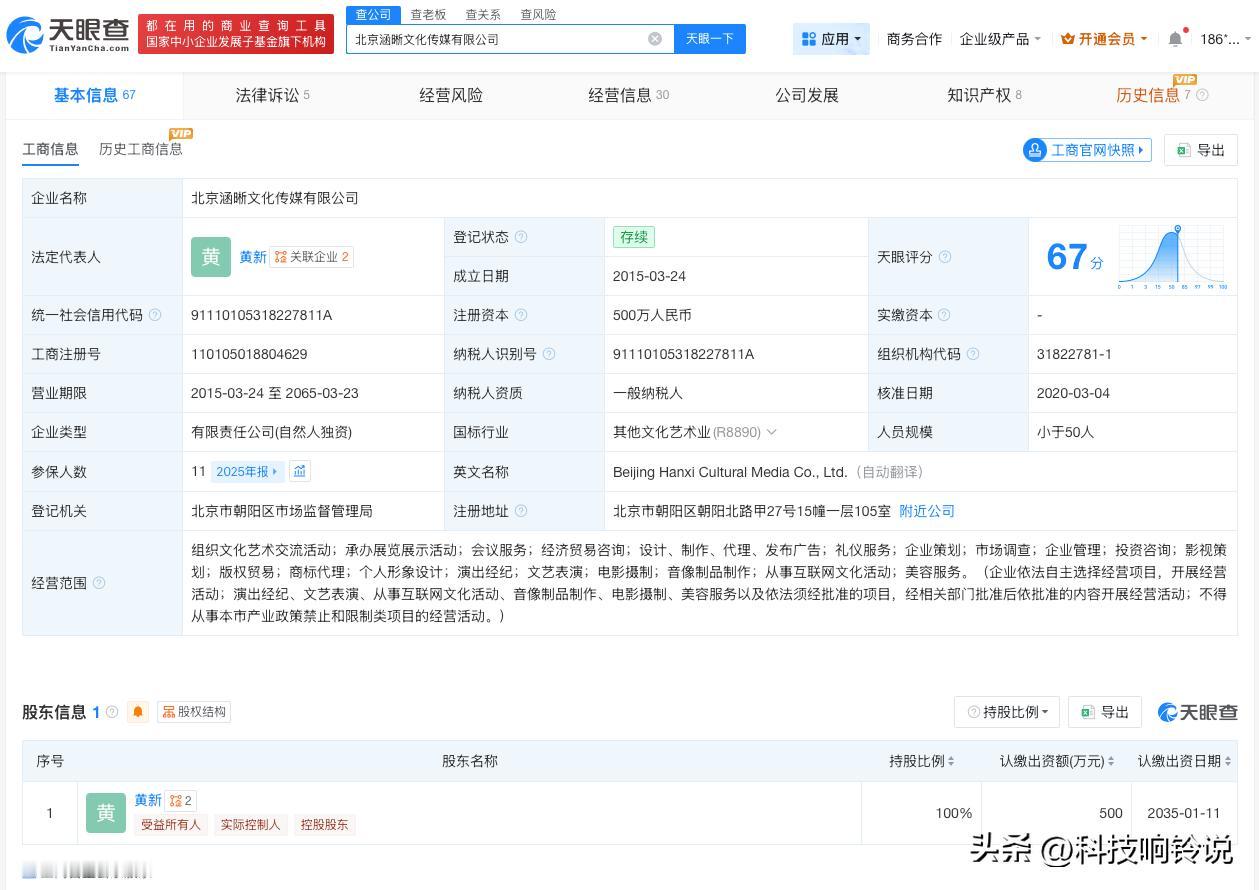Click help icon next to 组织机构代码
The image size is (1259, 890).
[x=973, y=354]
